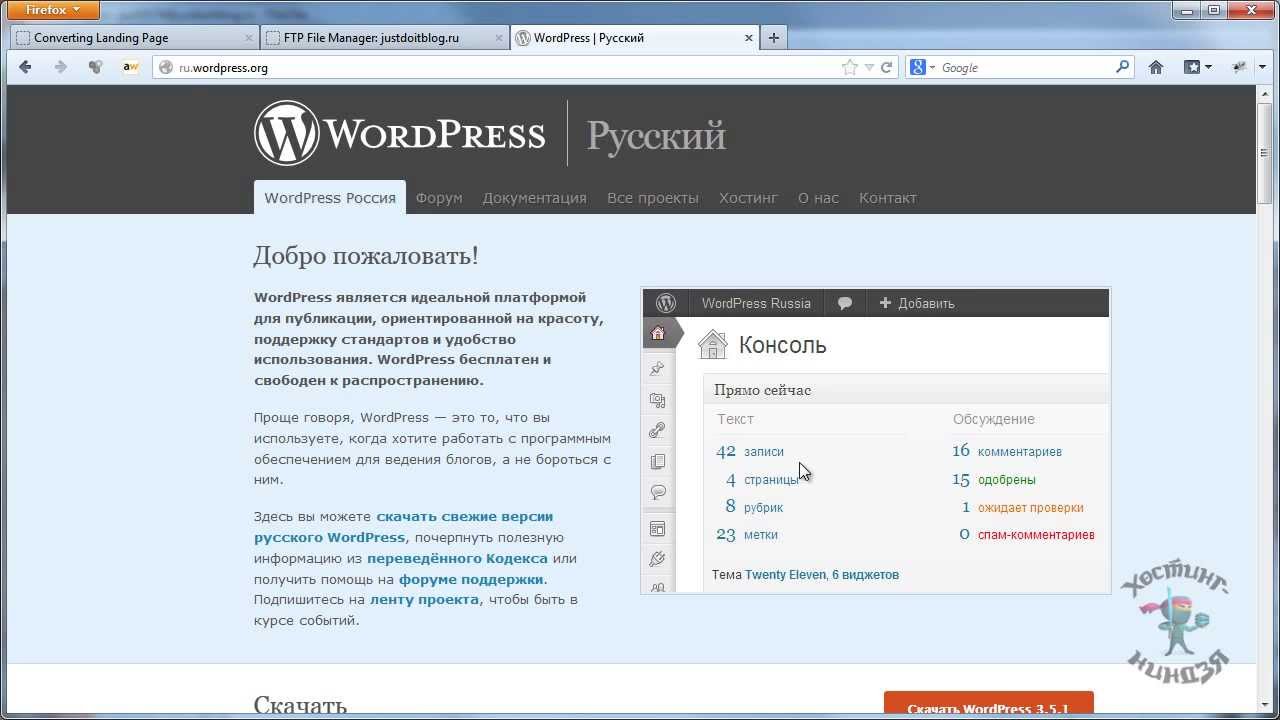
Task: Click the Appearance icon in console sidebar
Action: (658, 528)
